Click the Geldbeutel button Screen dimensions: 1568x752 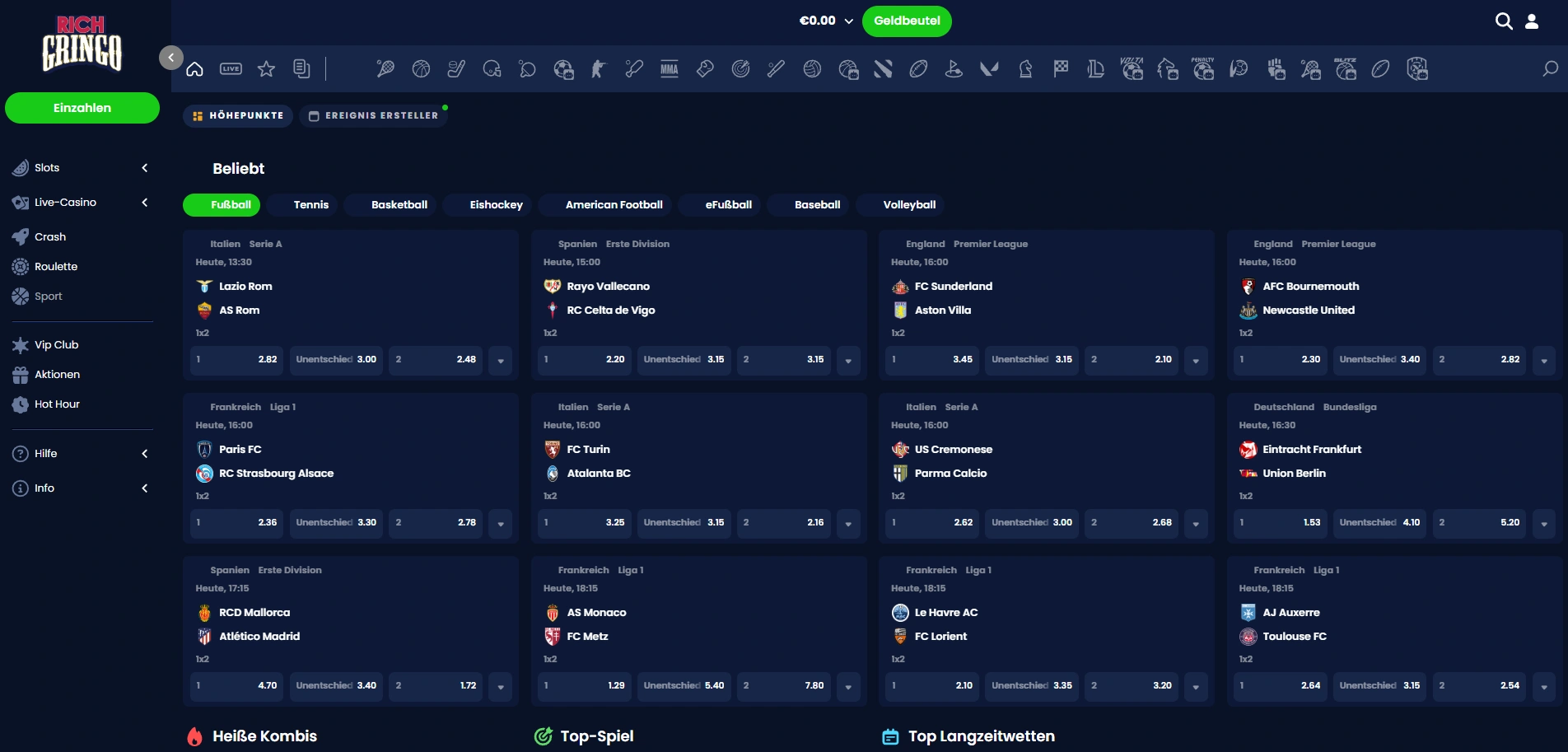tap(907, 21)
